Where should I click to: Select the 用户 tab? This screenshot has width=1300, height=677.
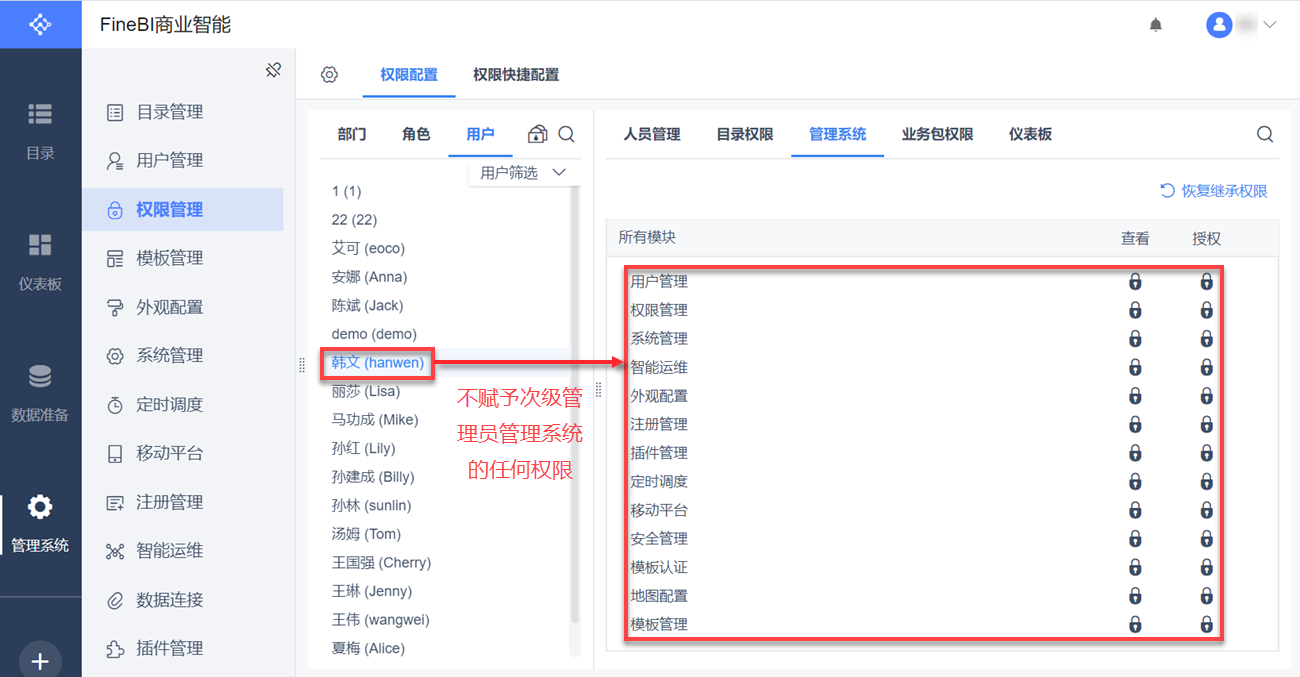click(x=480, y=134)
